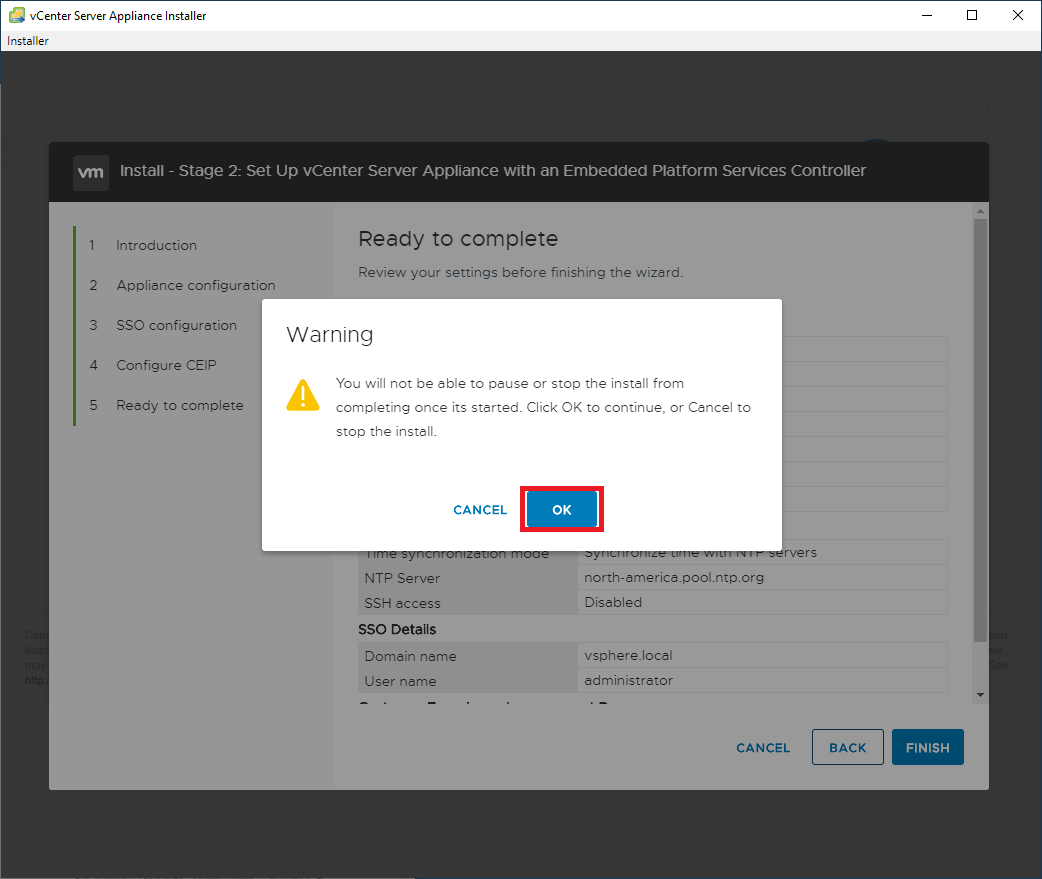
Task: Minimize the installer window
Action: point(927,15)
